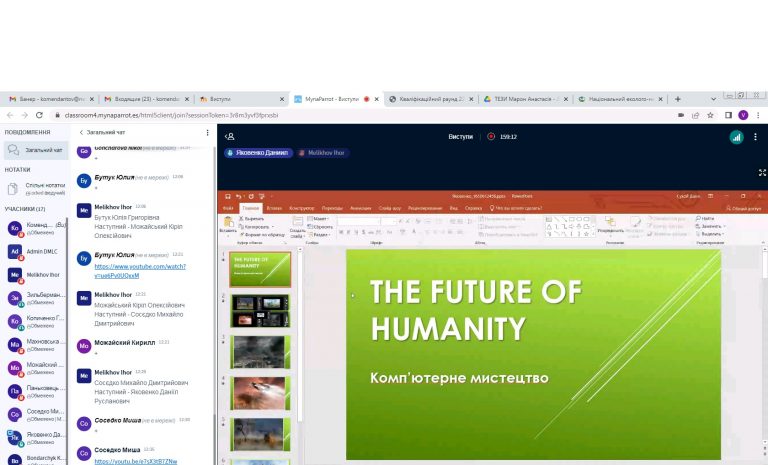Make the presentation fullscreen
The image size is (768, 465).
762,172
